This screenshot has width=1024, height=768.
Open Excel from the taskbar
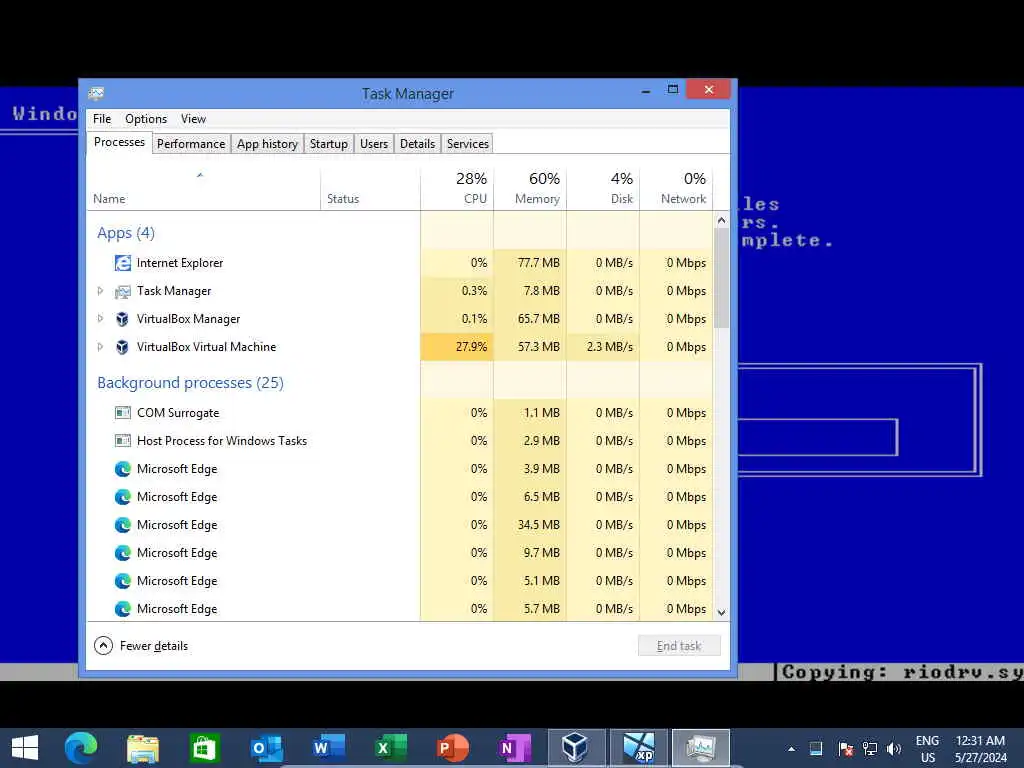(x=391, y=748)
